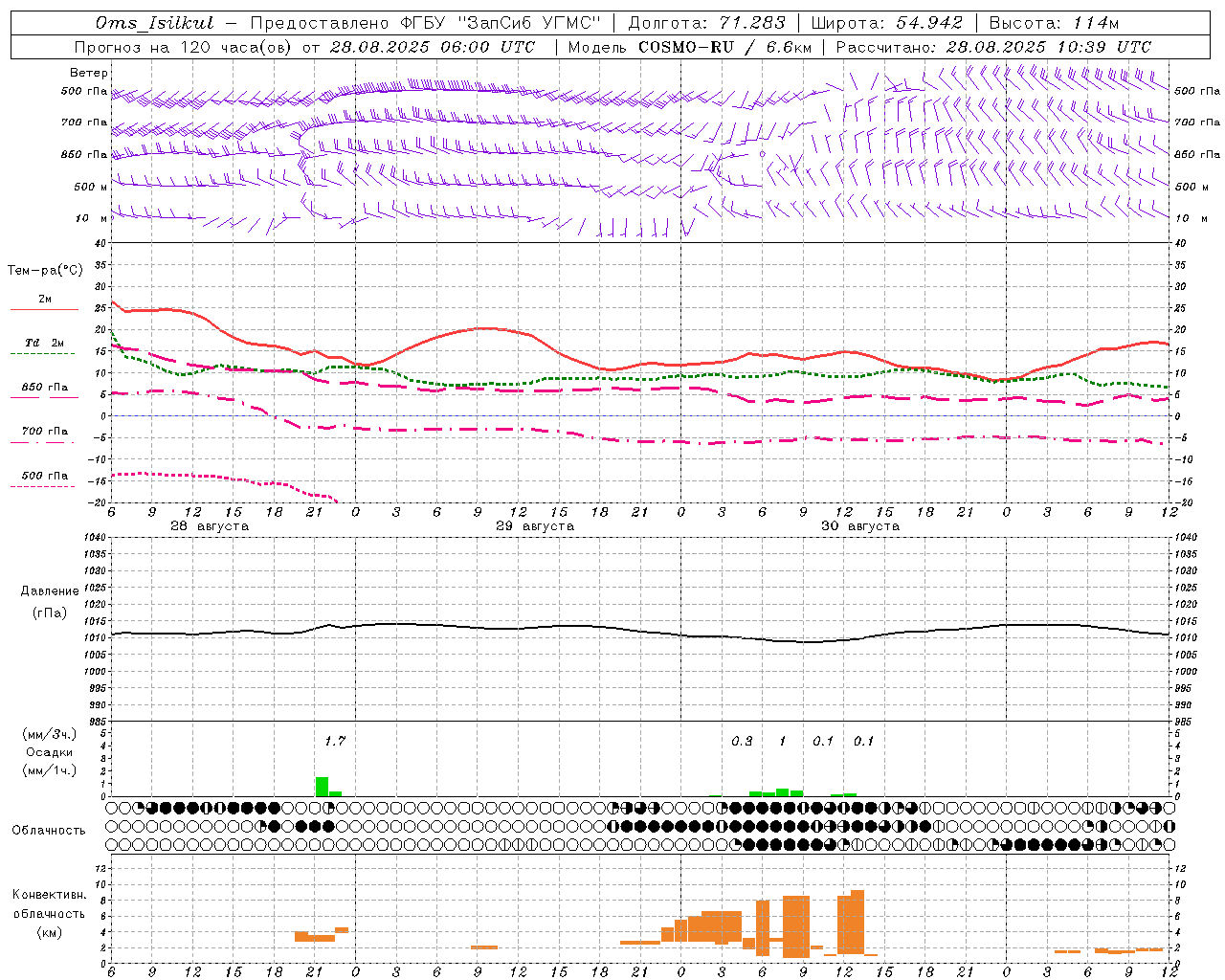
Task: Click the (мм/1ч.) precipitation unit label
Action: (49, 770)
